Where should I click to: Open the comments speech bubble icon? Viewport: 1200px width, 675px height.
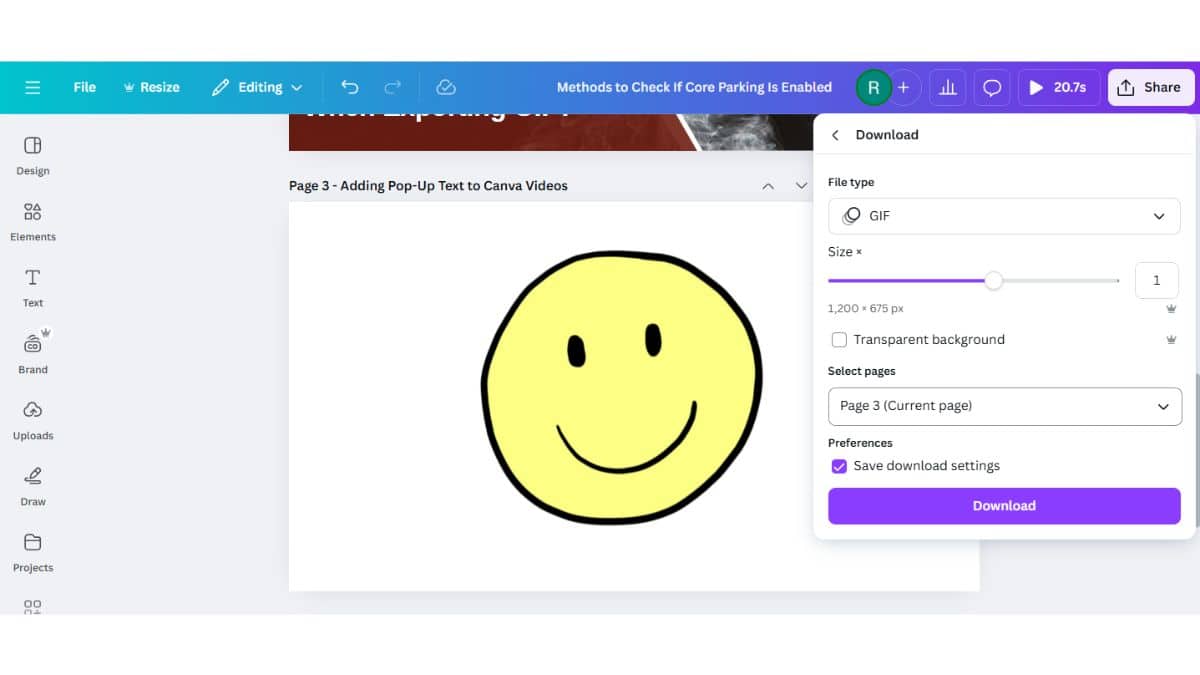pos(992,87)
